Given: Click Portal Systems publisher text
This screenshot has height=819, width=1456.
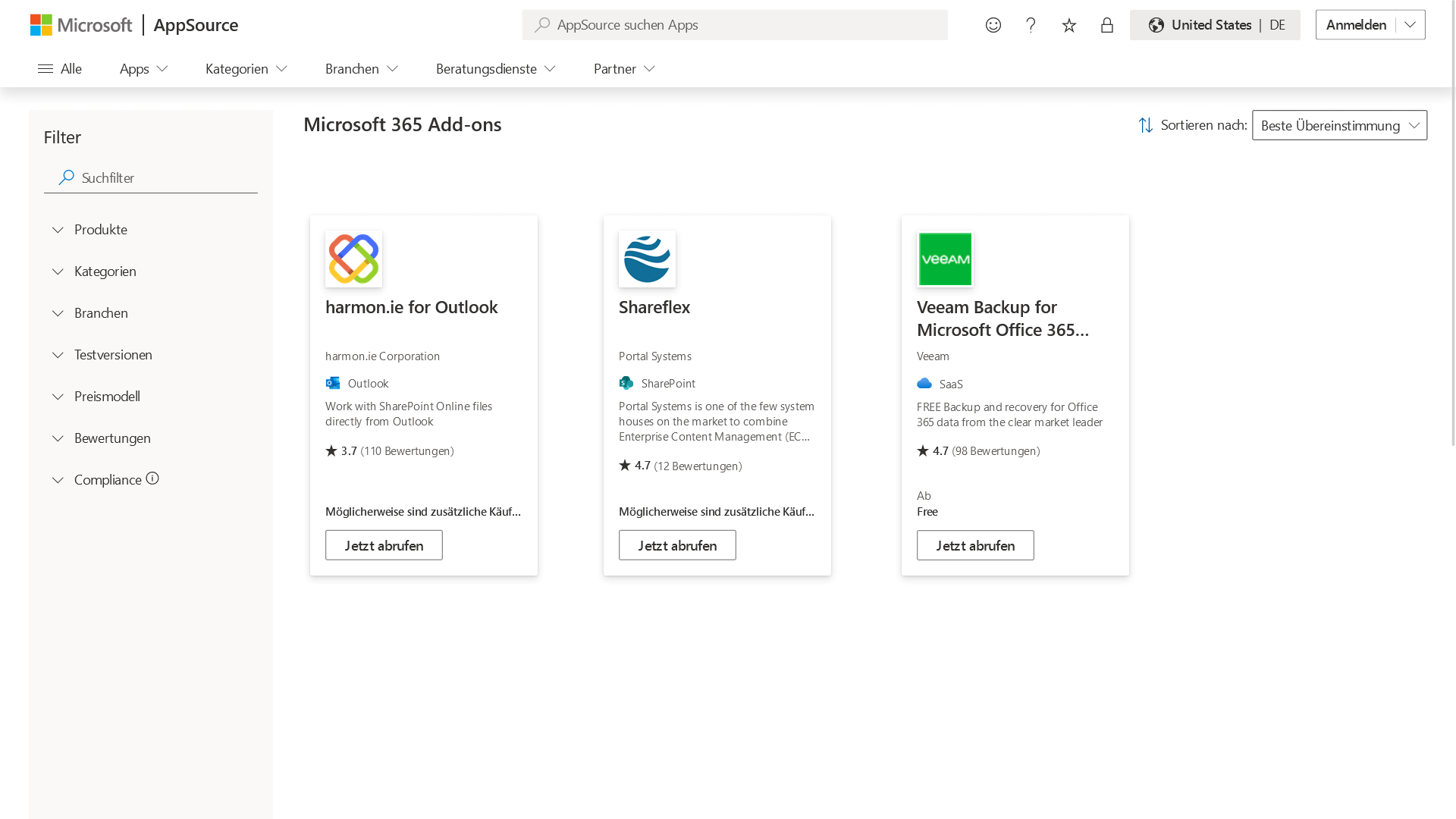Looking at the screenshot, I should (655, 356).
